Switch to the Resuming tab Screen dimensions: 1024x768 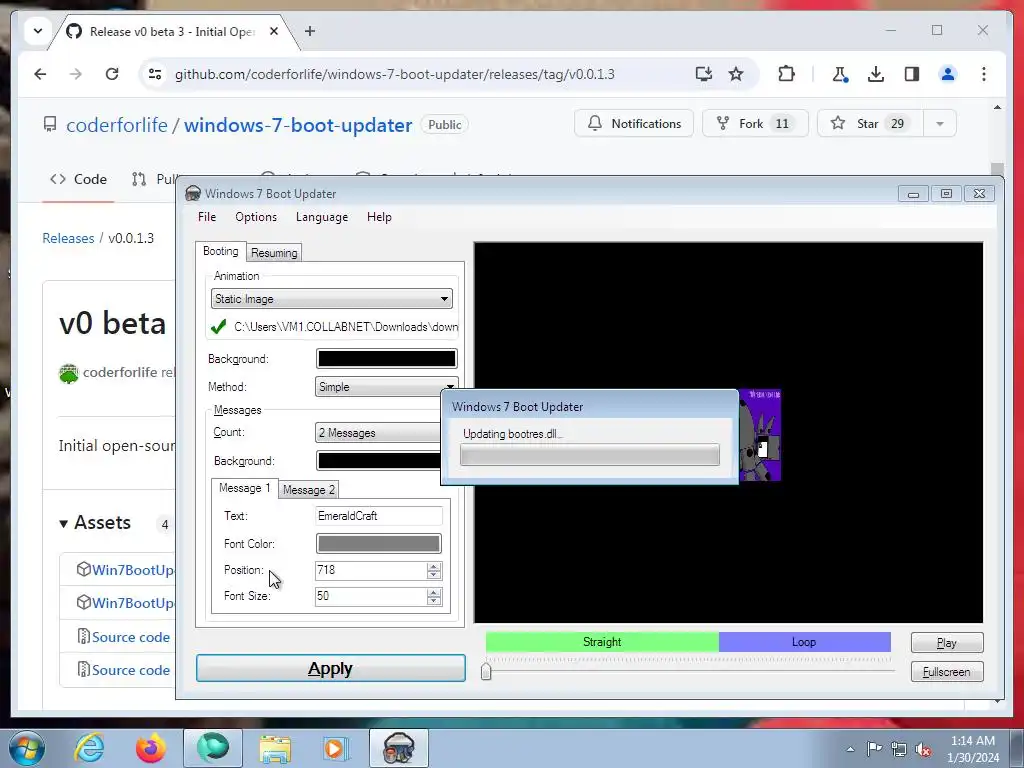click(274, 253)
